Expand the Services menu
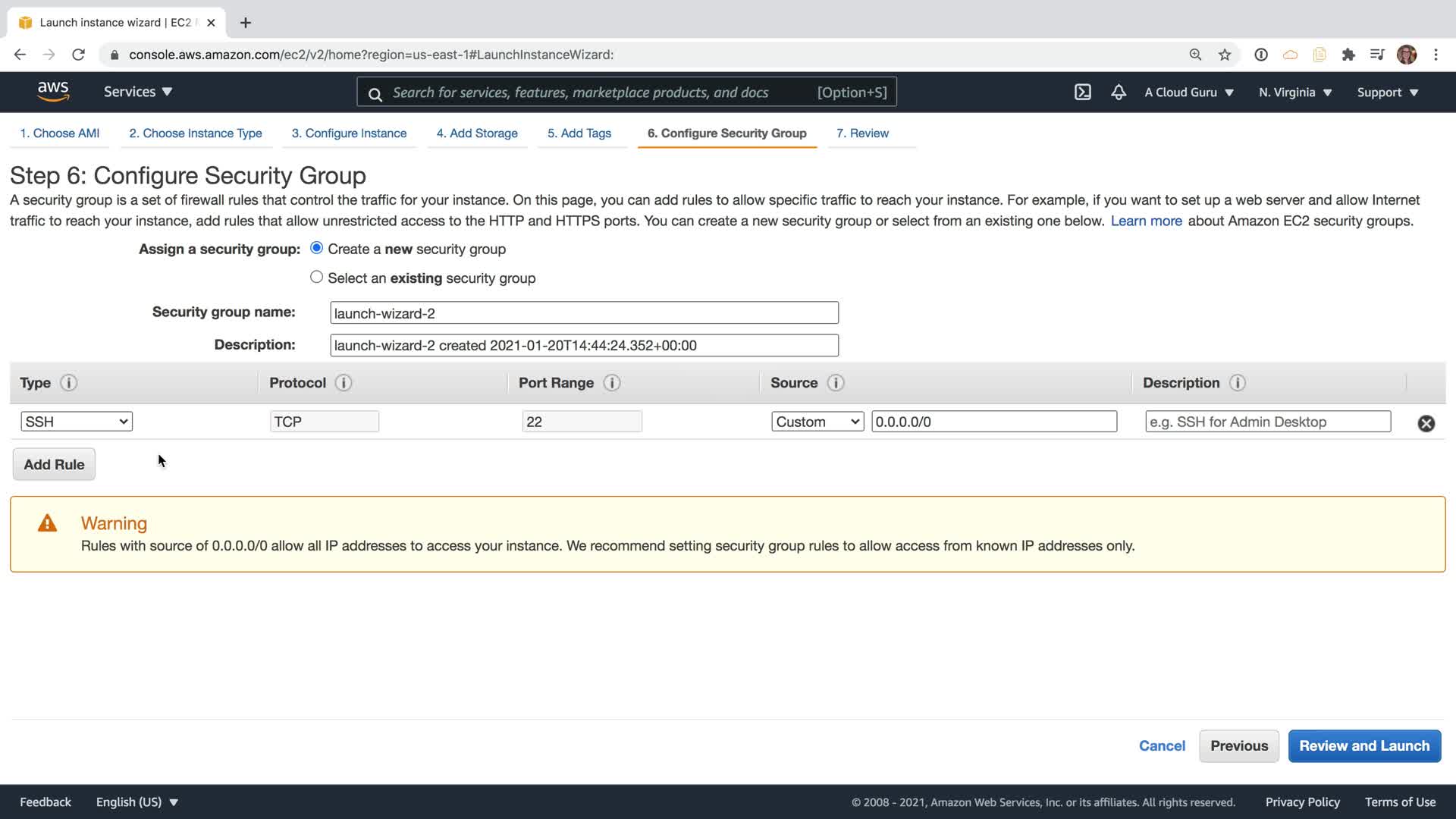 point(138,92)
